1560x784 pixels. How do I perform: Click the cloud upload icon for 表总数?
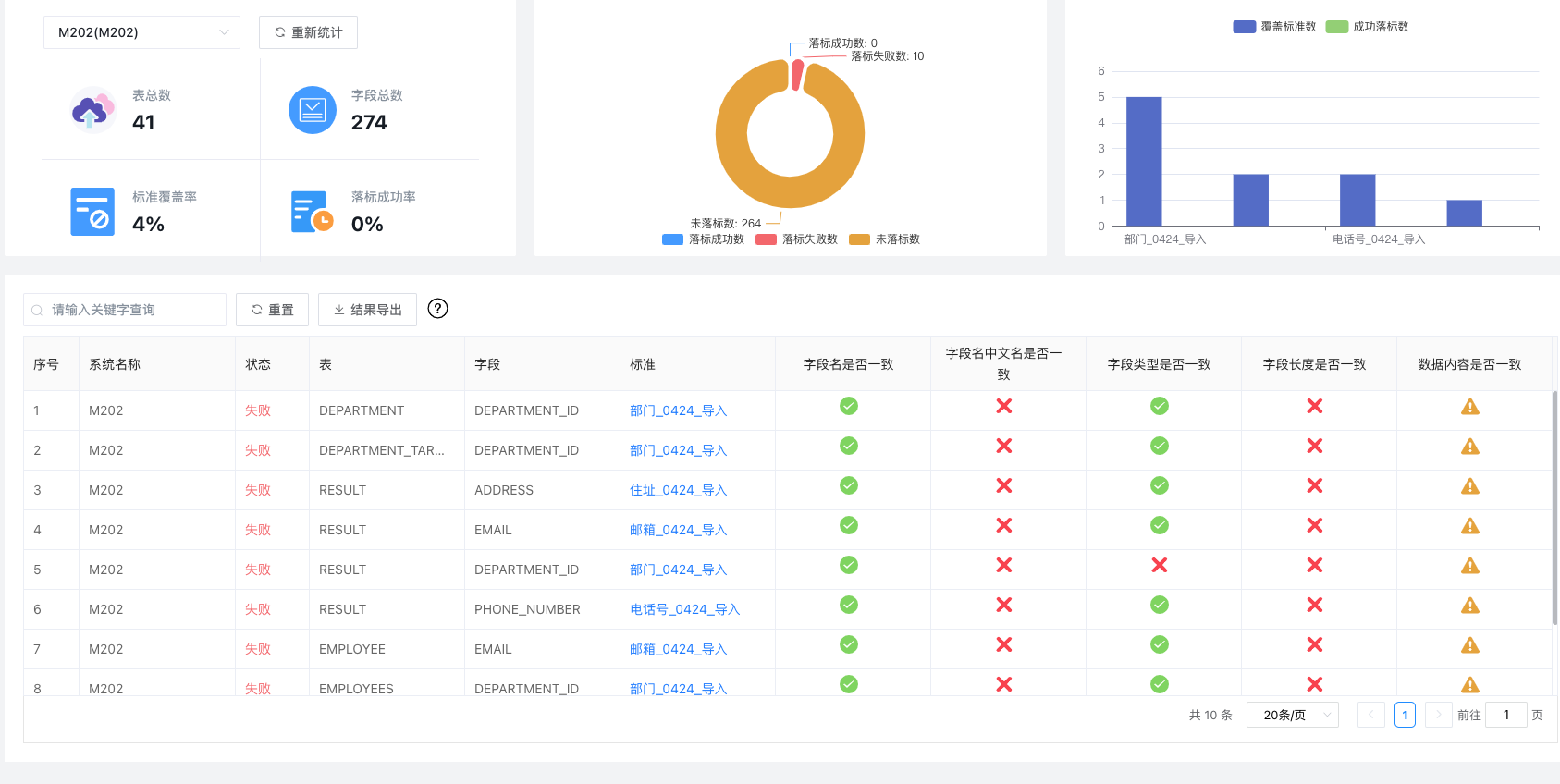coord(92,111)
